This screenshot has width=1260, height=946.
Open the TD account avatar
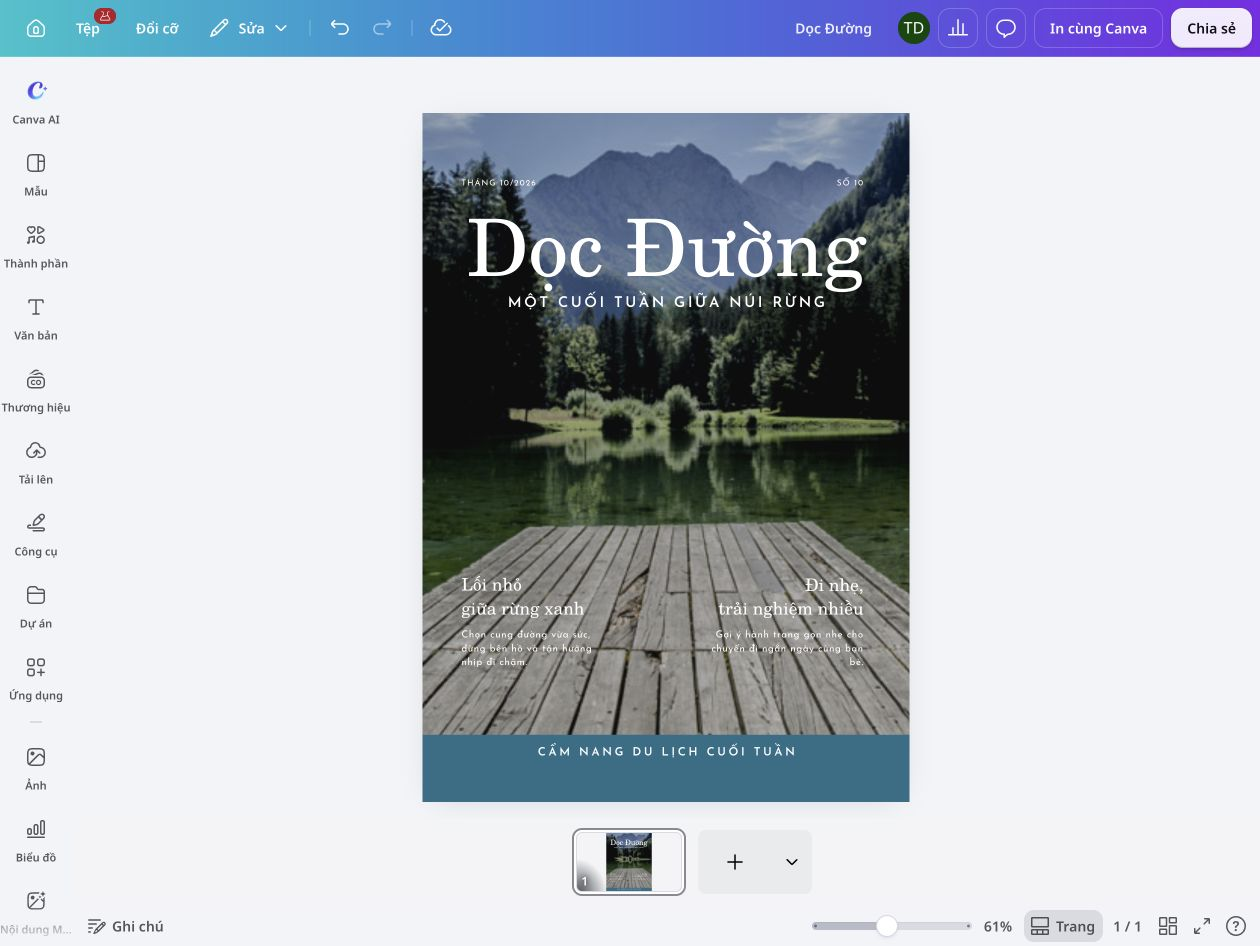pyautogui.click(x=913, y=28)
